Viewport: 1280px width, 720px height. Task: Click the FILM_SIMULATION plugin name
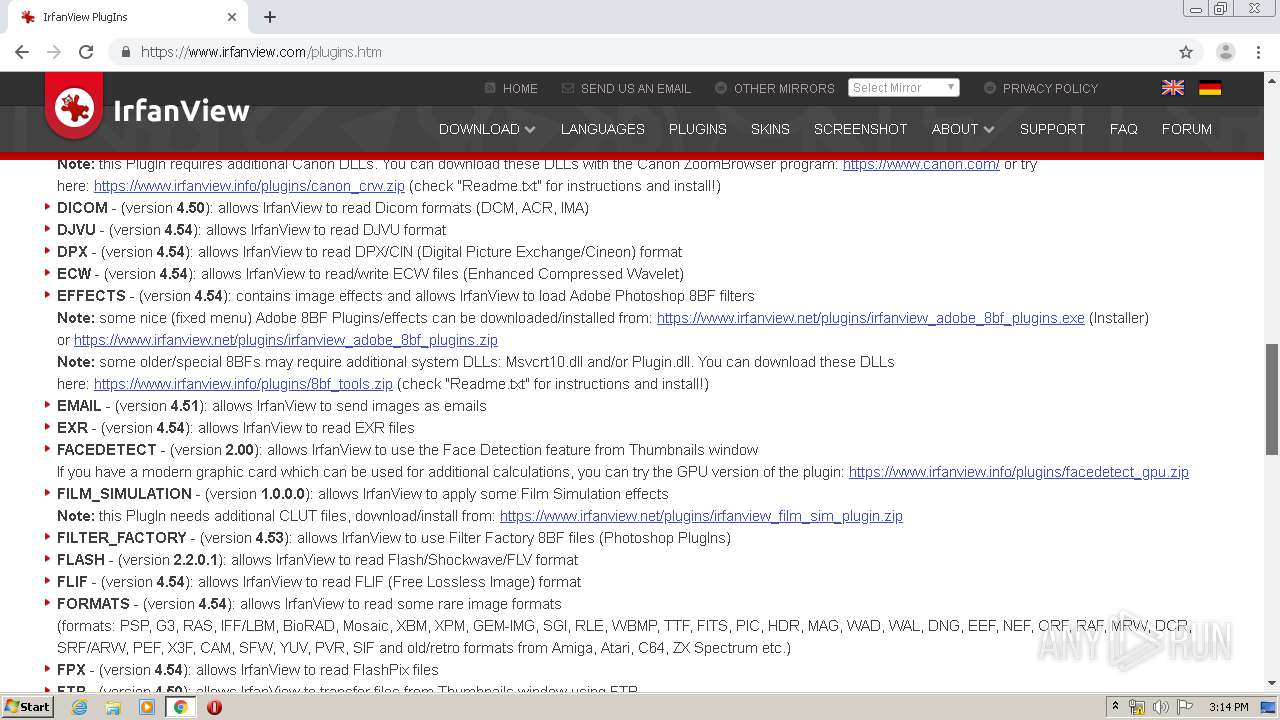click(124, 494)
